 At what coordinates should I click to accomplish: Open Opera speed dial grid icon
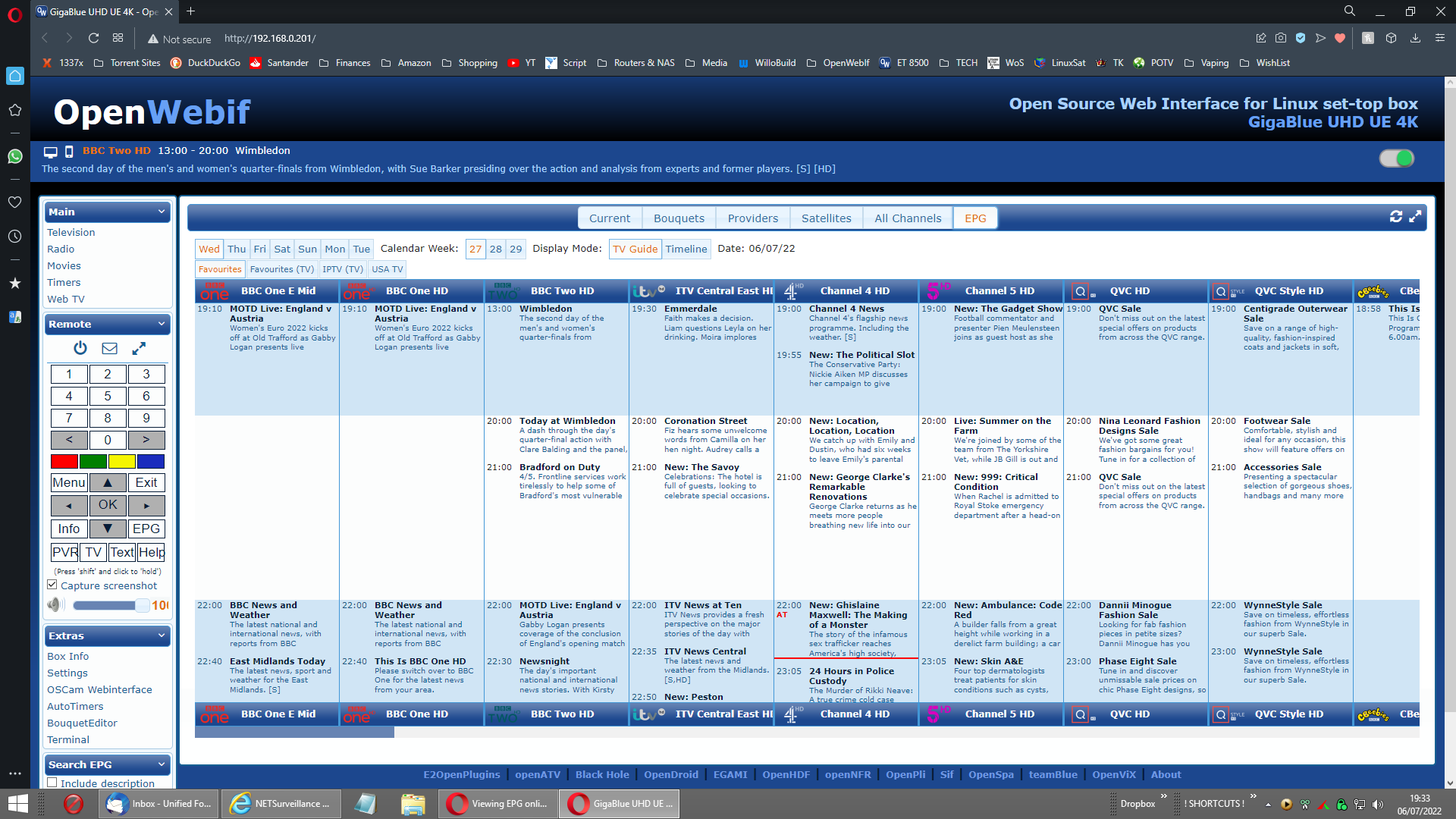[x=118, y=38]
